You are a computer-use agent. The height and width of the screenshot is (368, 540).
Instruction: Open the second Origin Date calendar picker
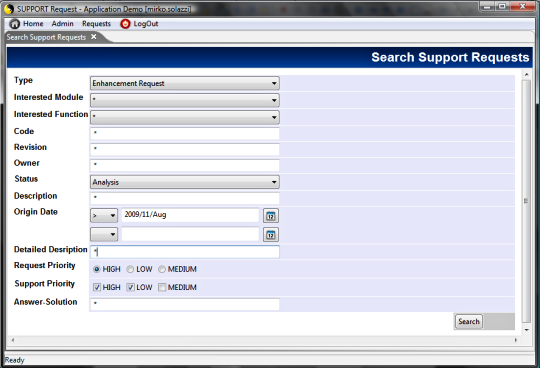271,235
